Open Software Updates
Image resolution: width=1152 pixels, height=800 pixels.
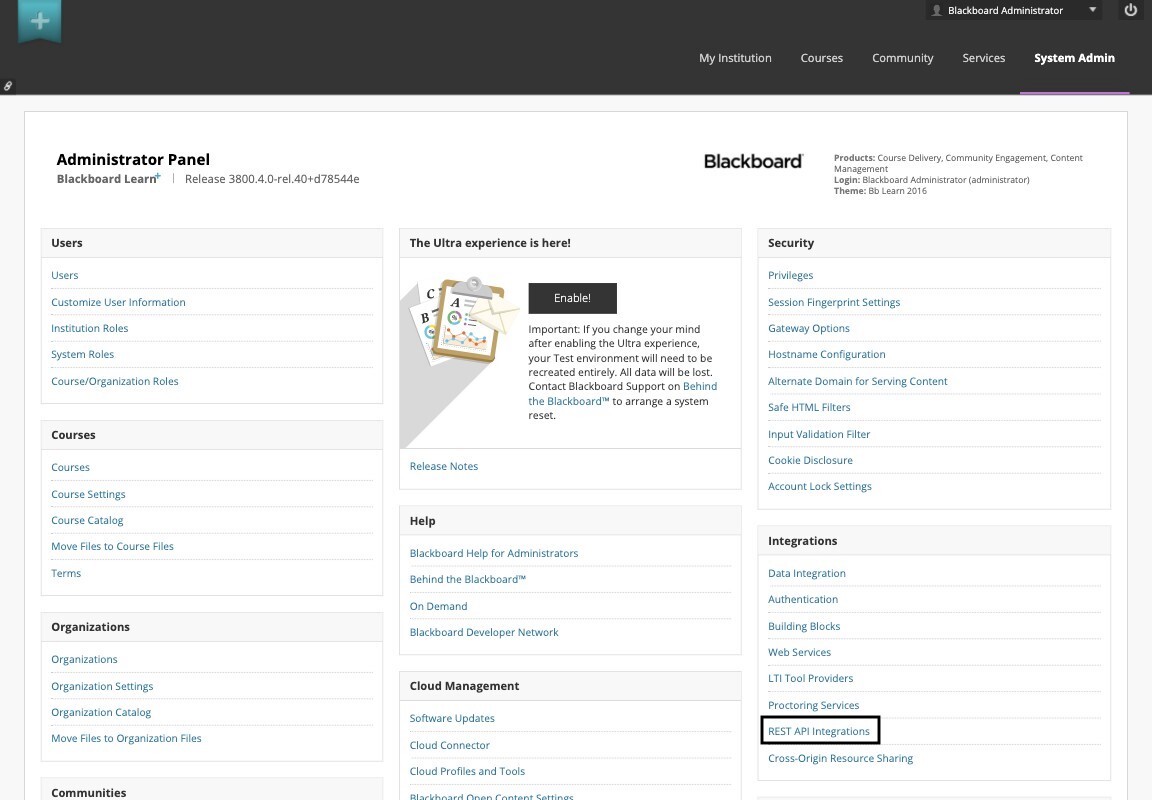coord(452,718)
